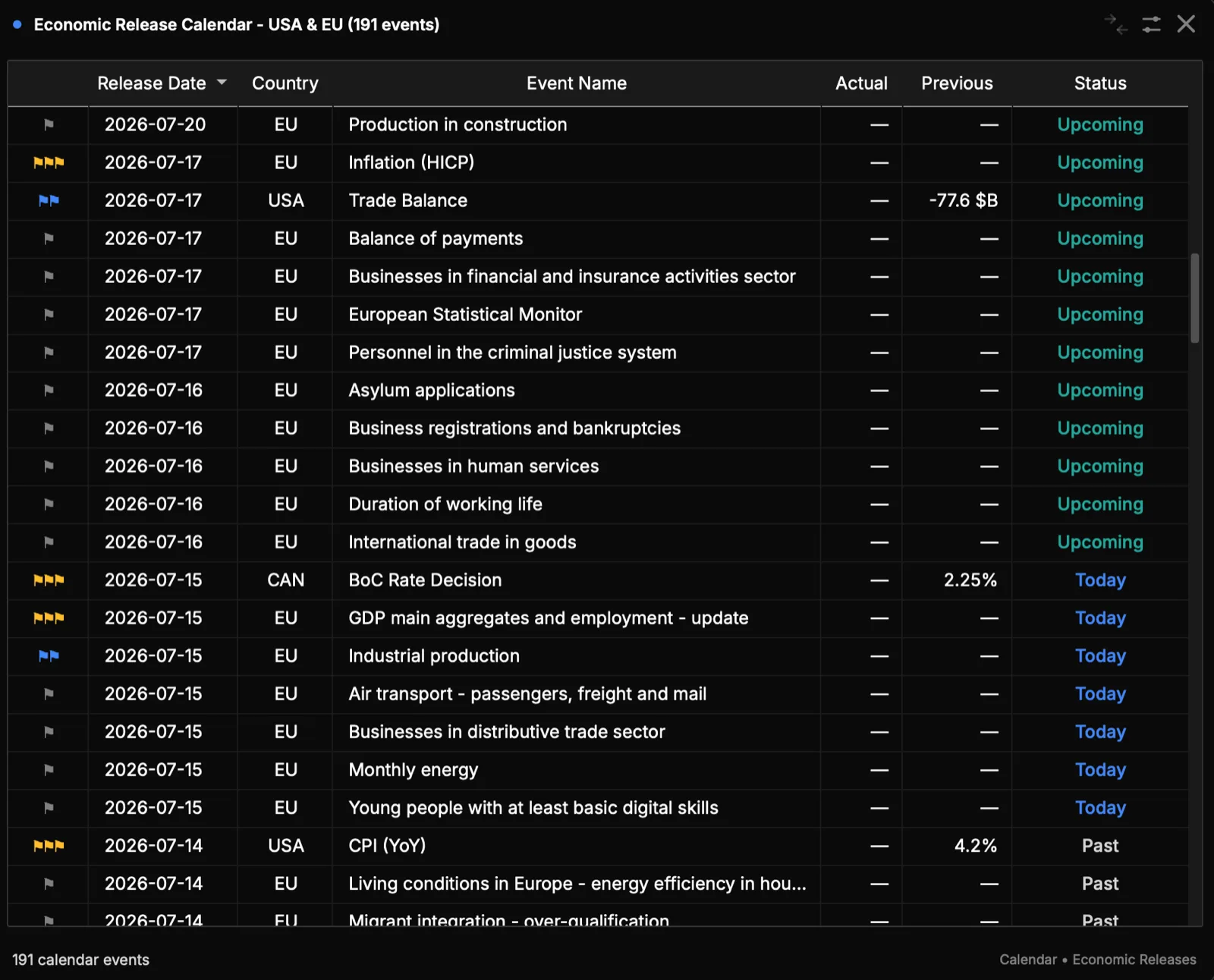The width and height of the screenshot is (1214, 980).
Task: Click the flag for Business registrations and bankruptcies
Action: click(49, 428)
